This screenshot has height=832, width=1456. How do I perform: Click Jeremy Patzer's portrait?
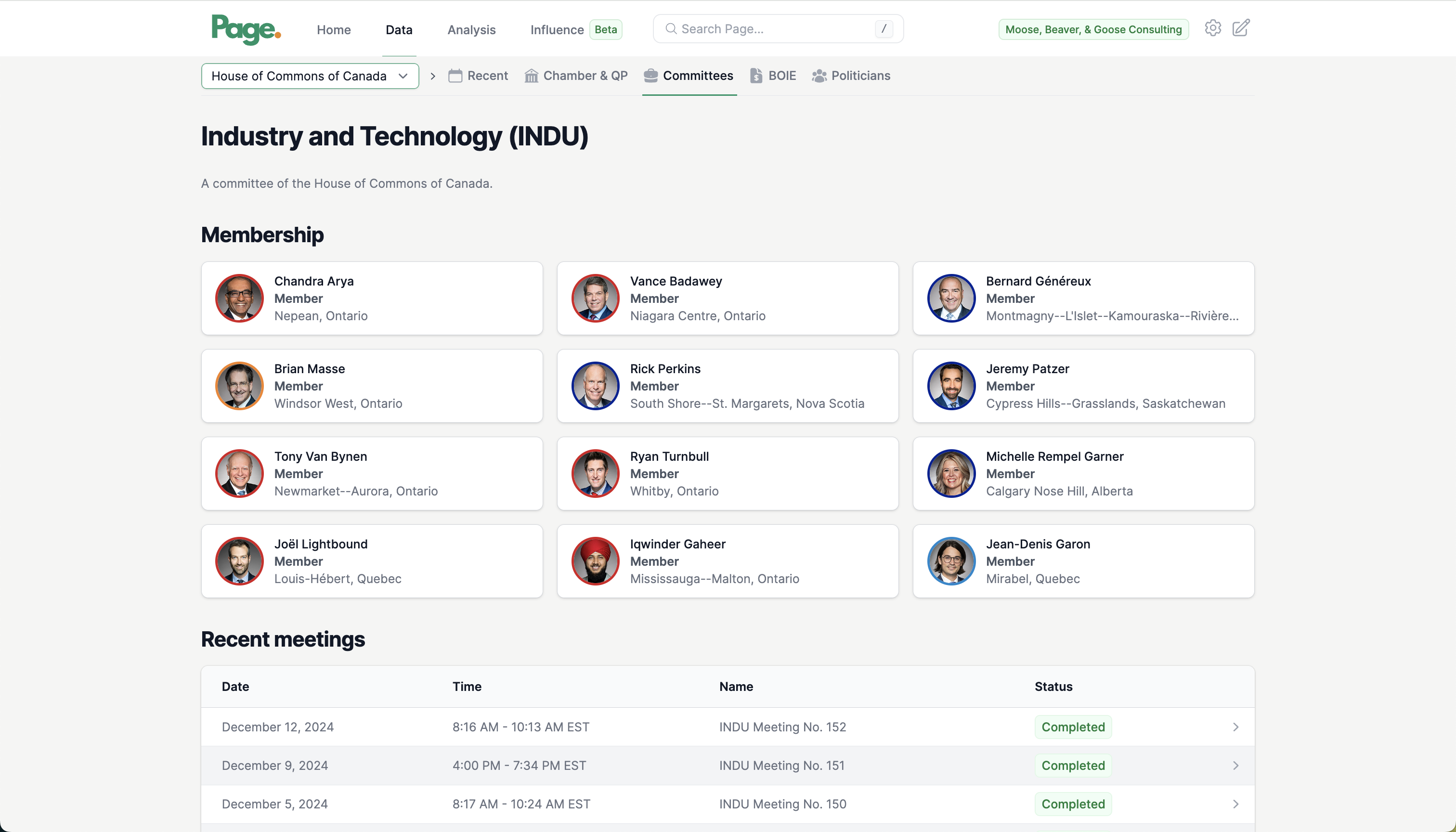coord(951,386)
